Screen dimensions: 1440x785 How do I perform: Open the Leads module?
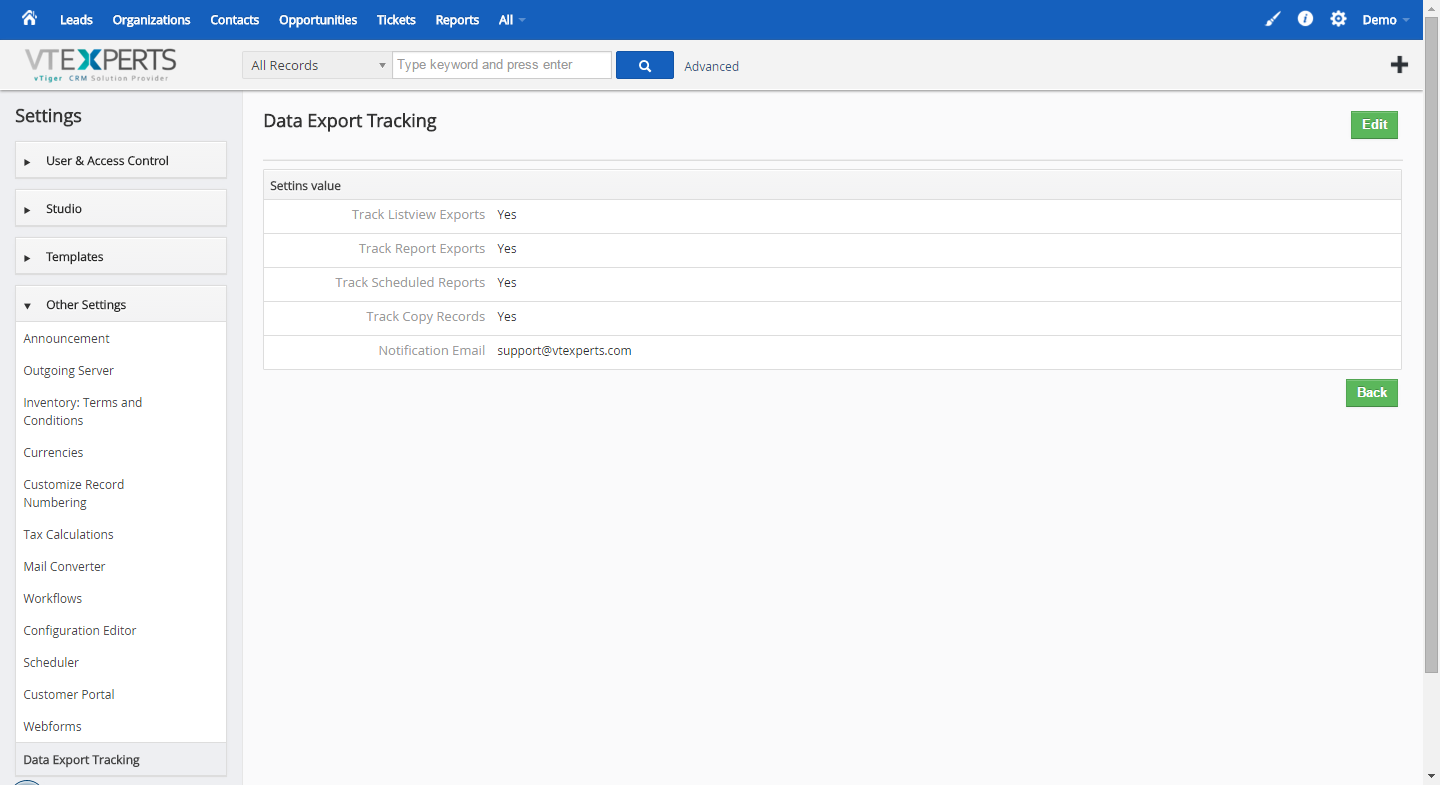76,20
